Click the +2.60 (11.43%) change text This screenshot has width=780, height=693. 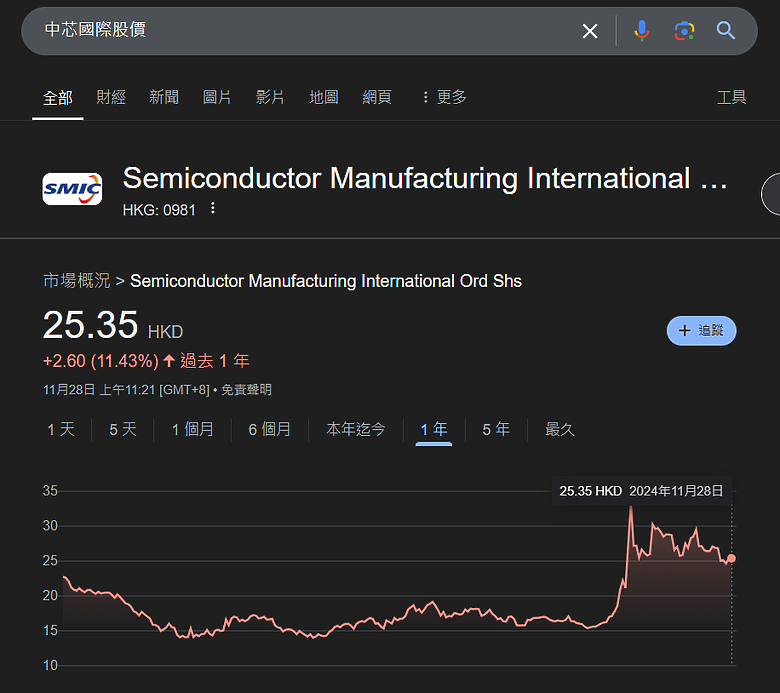pyautogui.click(x=101, y=361)
